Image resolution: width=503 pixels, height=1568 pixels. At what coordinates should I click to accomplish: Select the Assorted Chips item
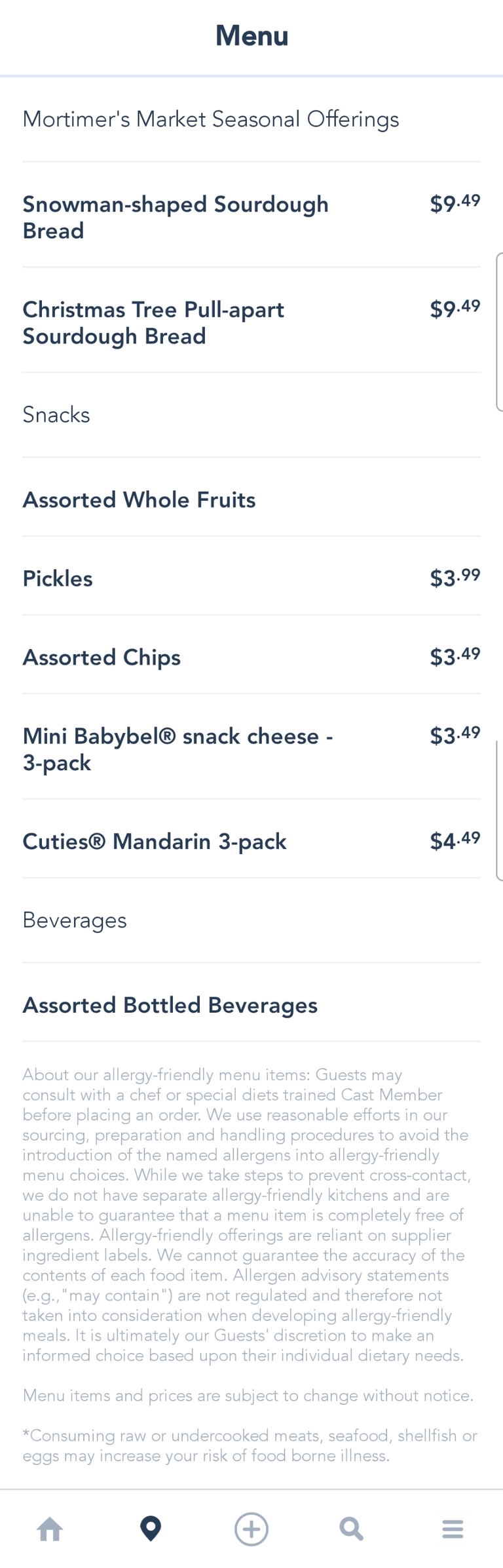click(x=102, y=657)
